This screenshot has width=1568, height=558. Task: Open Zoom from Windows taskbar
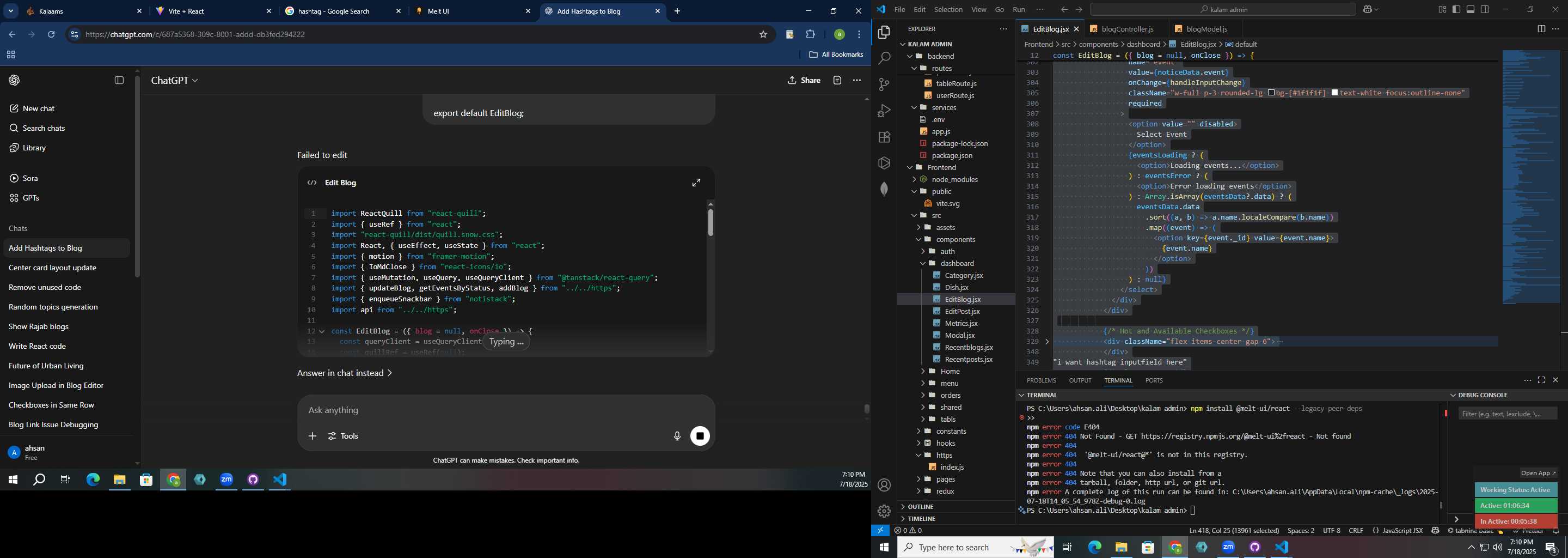point(226,480)
